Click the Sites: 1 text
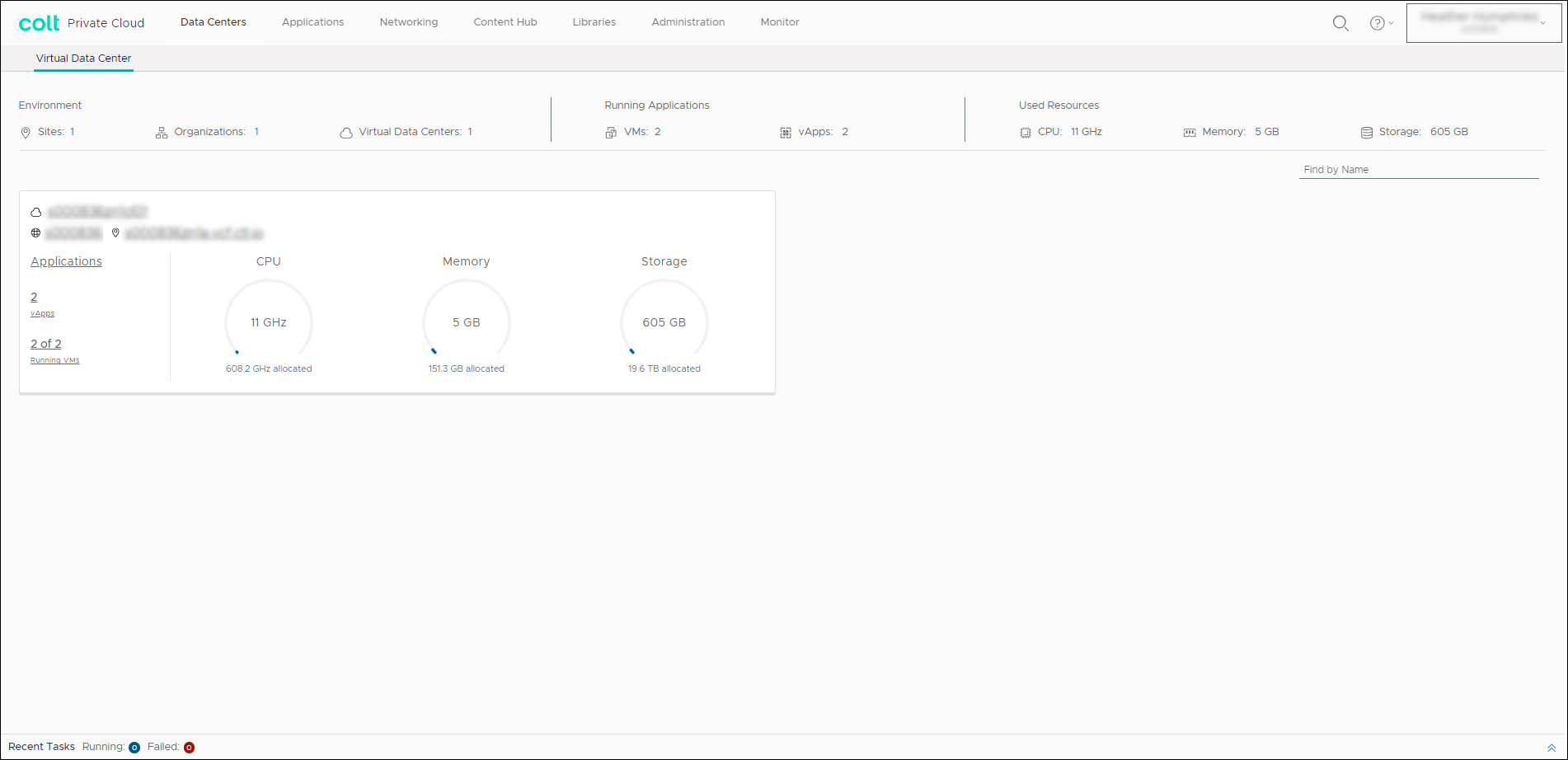The image size is (1568, 760). click(x=56, y=132)
